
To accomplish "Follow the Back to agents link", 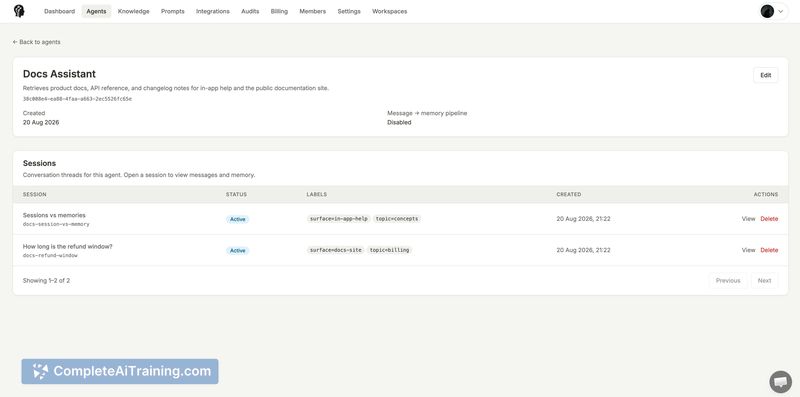I will click(x=36, y=42).
